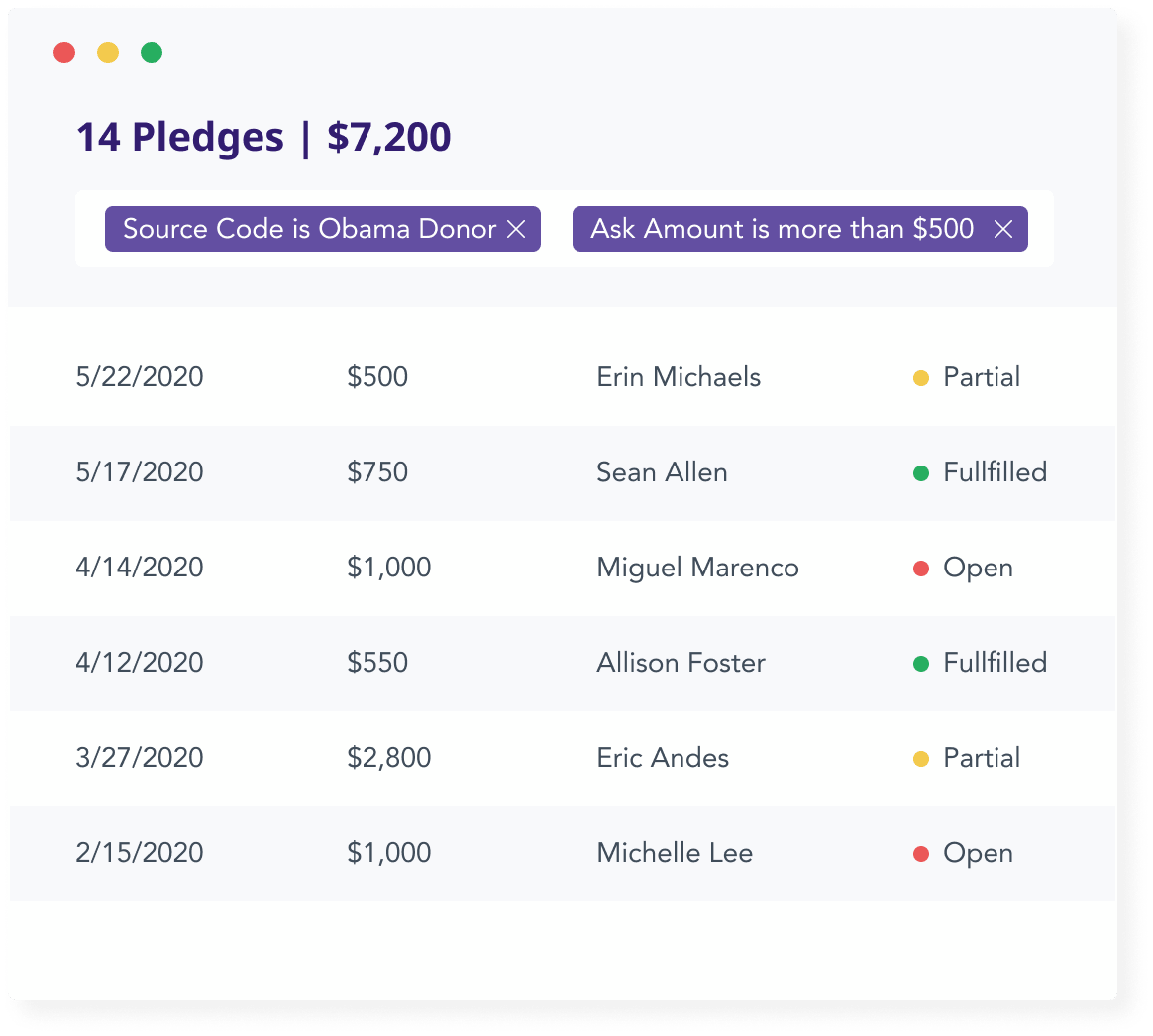Open Erin Michaels' pledge record
The image size is (1153, 1036).
(679, 377)
